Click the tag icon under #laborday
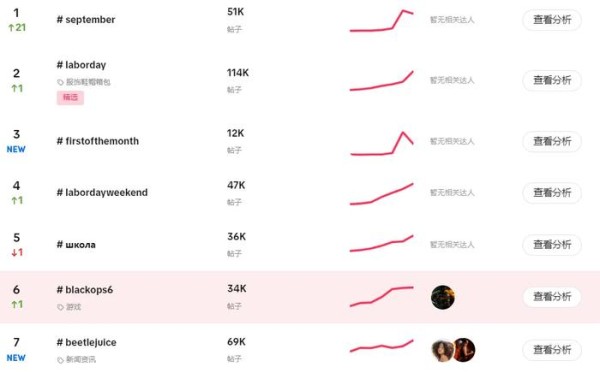600x373 pixels. click(60, 82)
